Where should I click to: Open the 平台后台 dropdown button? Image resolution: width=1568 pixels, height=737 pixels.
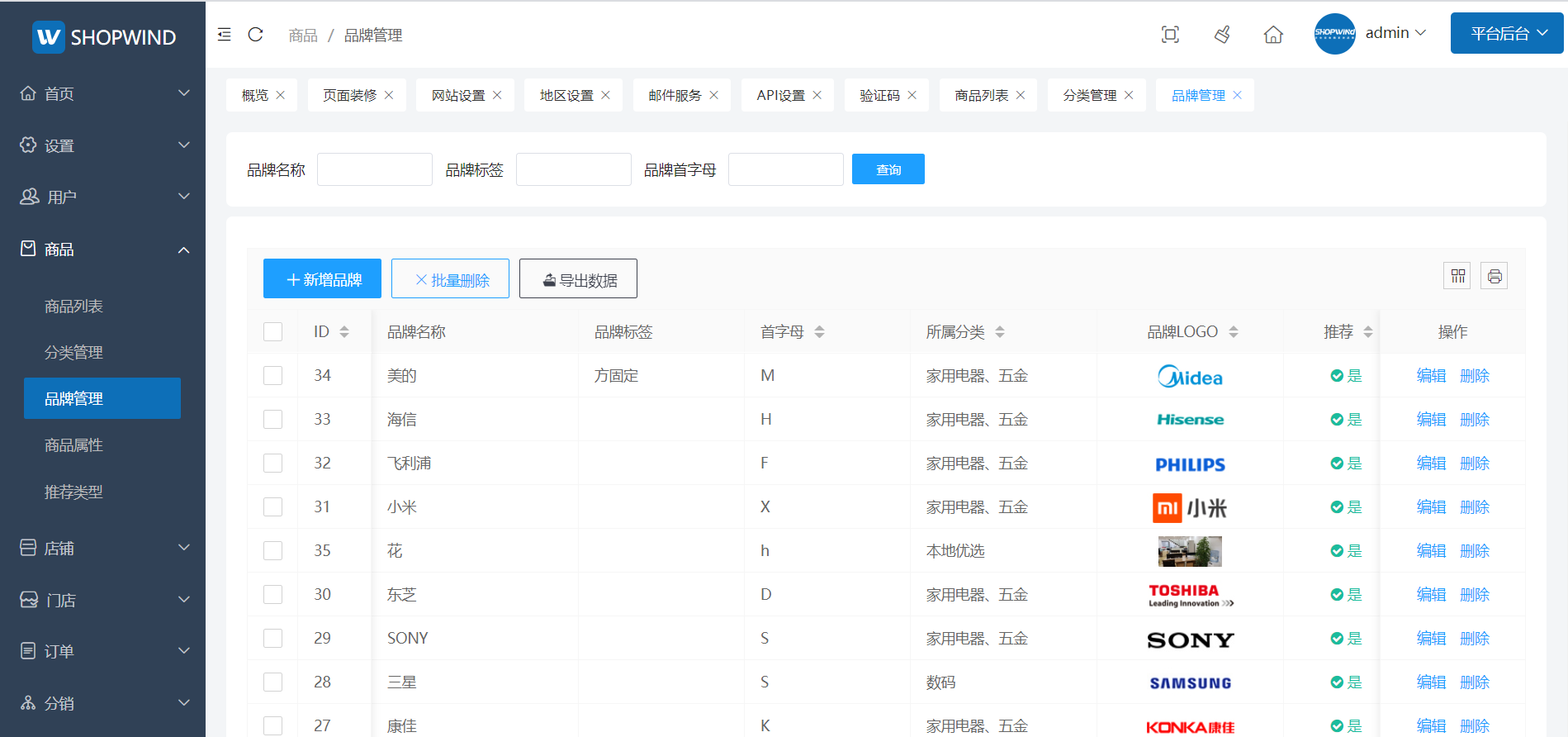click(1506, 33)
